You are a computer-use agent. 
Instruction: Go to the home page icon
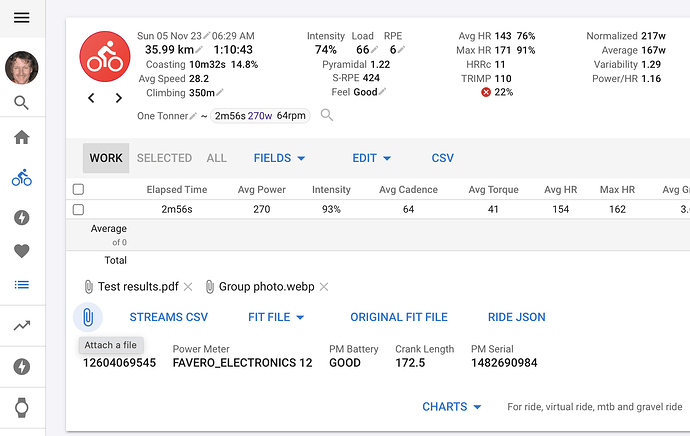point(22,137)
